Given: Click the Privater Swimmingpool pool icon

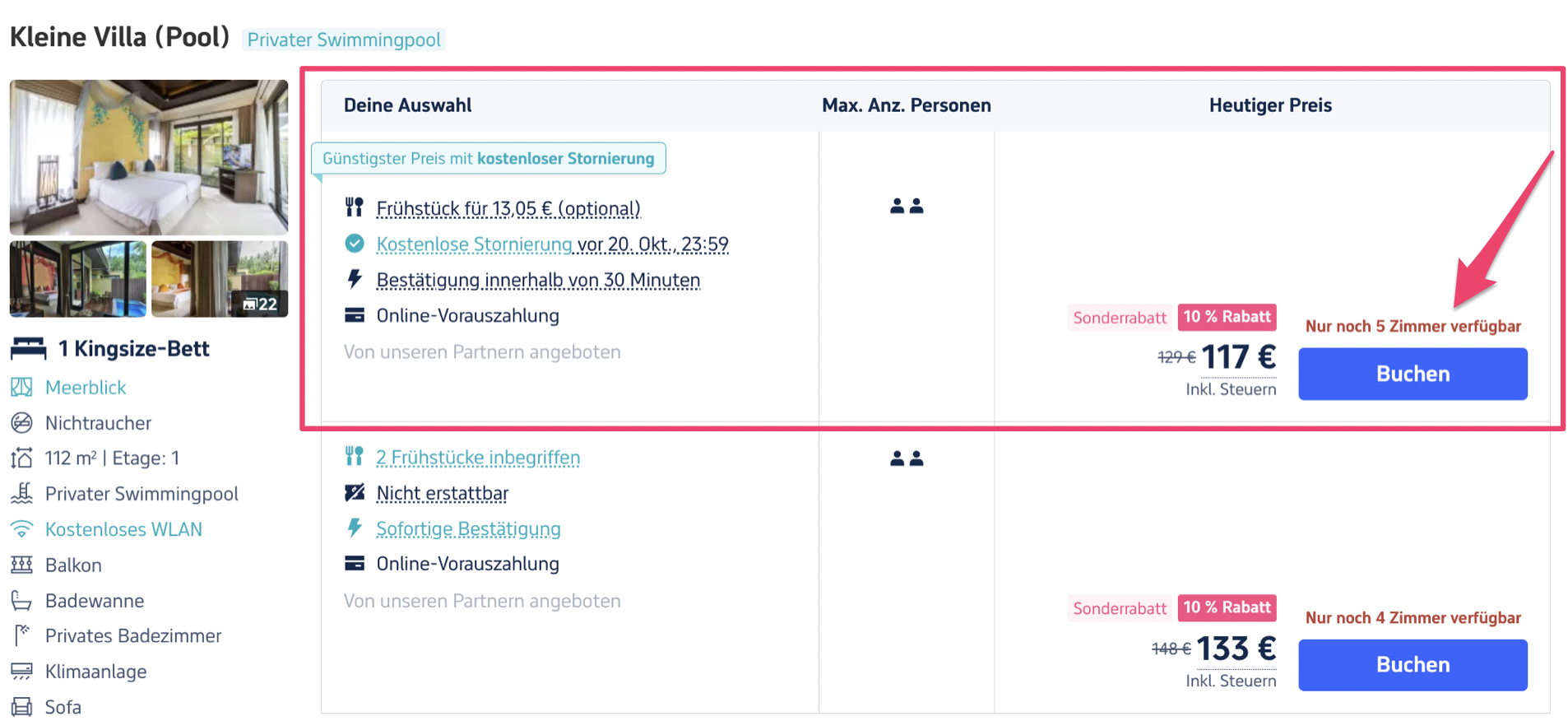Looking at the screenshot, I should coord(21,494).
